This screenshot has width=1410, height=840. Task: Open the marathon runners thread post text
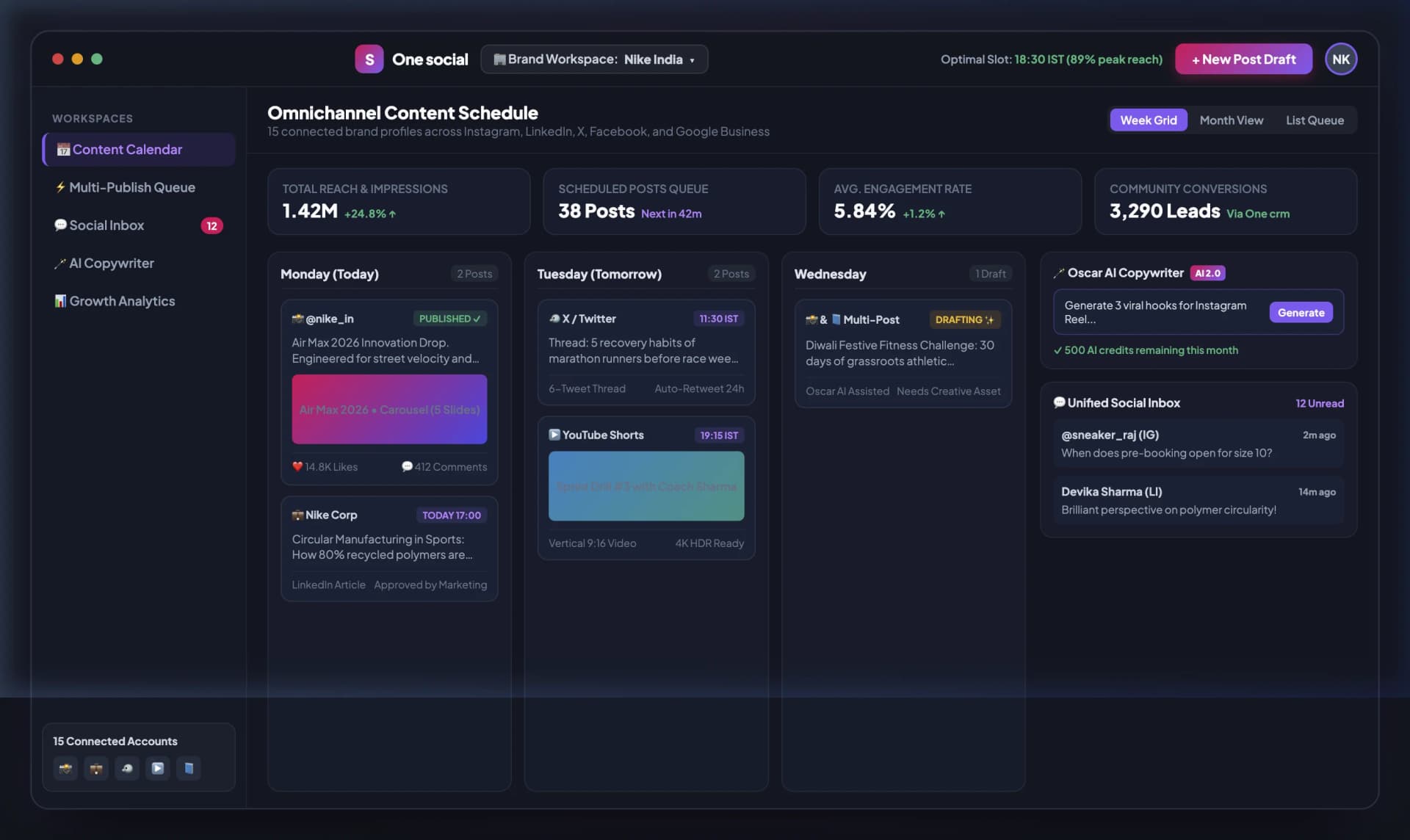point(643,351)
